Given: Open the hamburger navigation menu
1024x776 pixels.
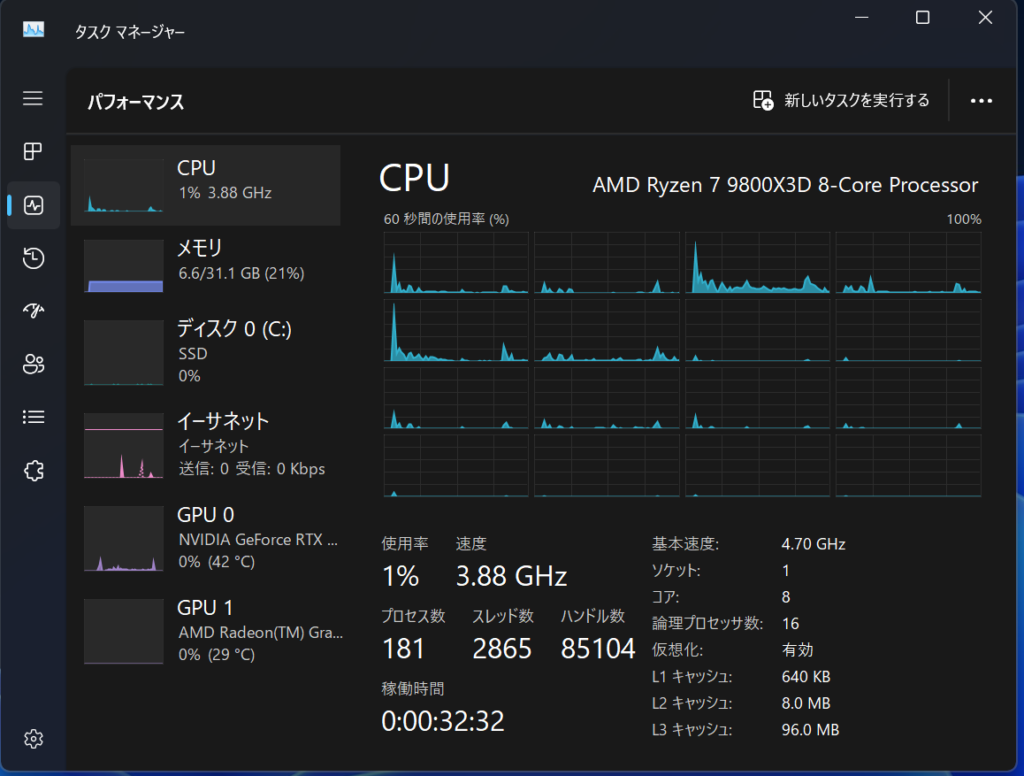Looking at the screenshot, I should tap(33, 99).
